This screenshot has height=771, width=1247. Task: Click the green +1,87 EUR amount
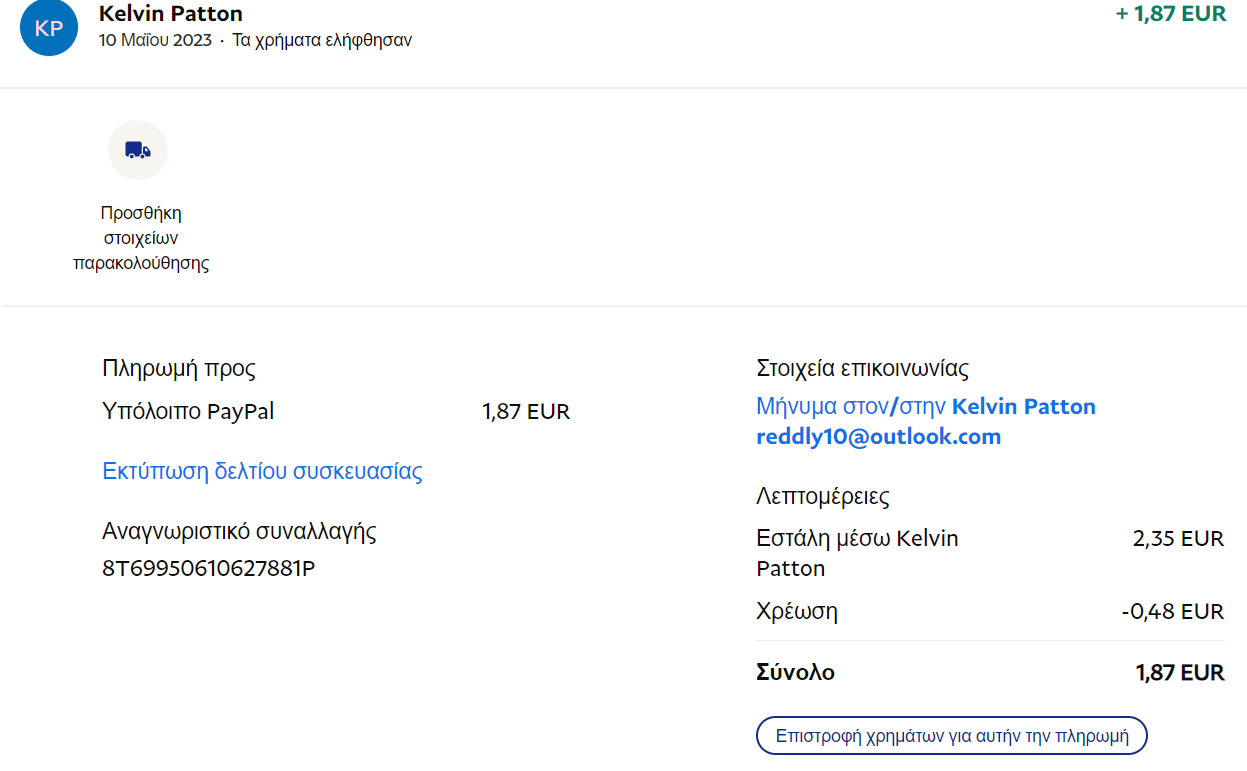pyautogui.click(x=1171, y=14)
